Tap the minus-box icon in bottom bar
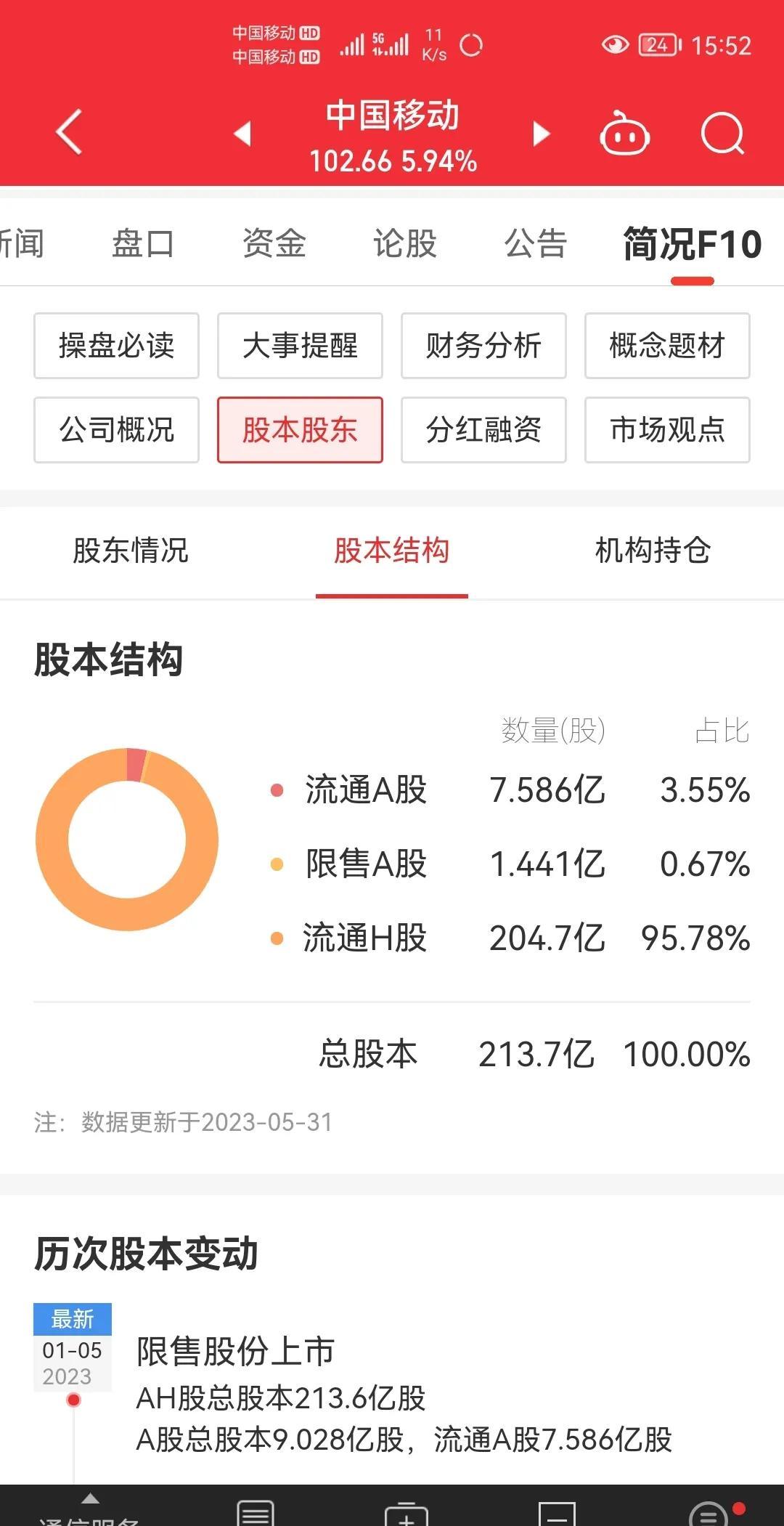This screenshot has height=1526, width=784. [557, 1514]
